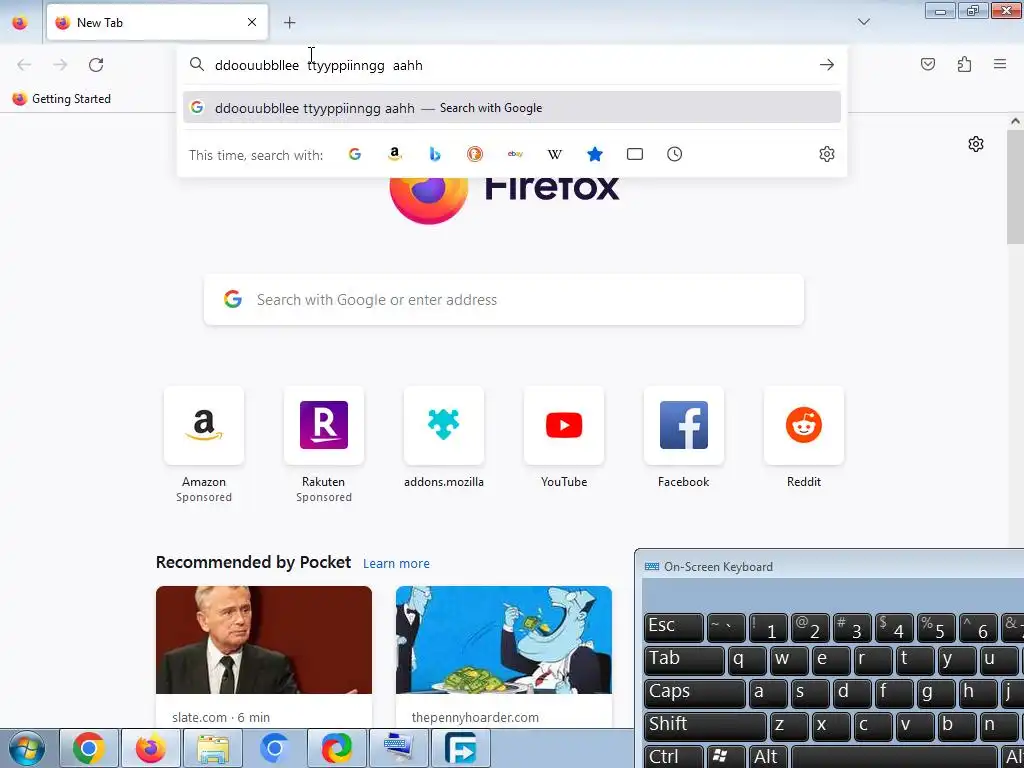Tap the space bar on On-Screen Keyboard

tap(893, 757)
